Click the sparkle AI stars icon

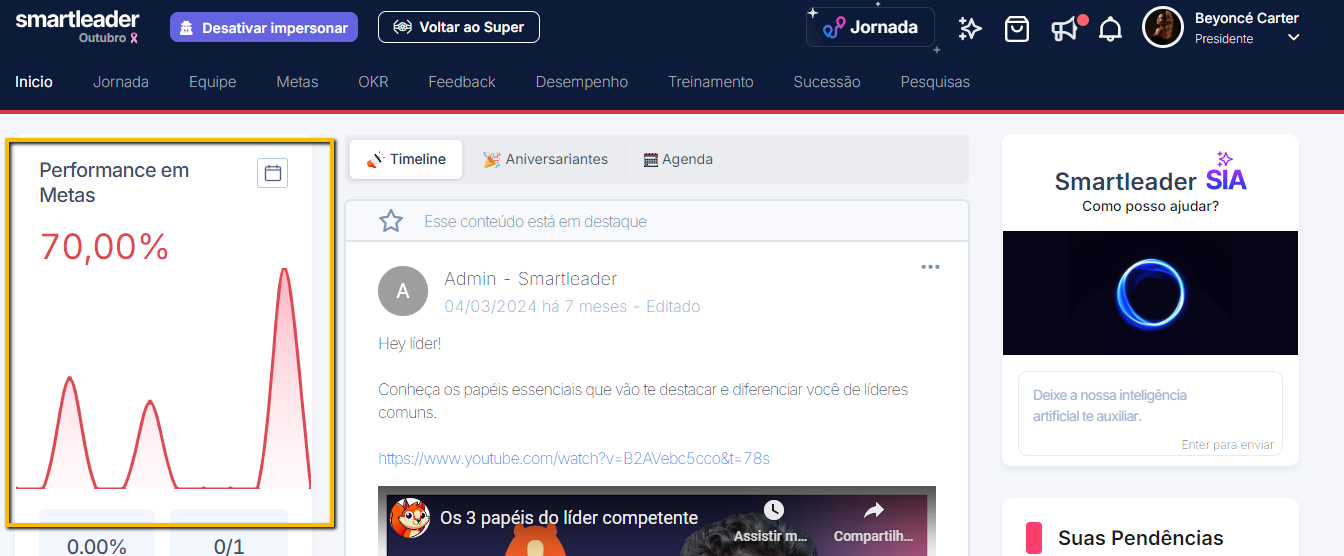tap(970, 29)
